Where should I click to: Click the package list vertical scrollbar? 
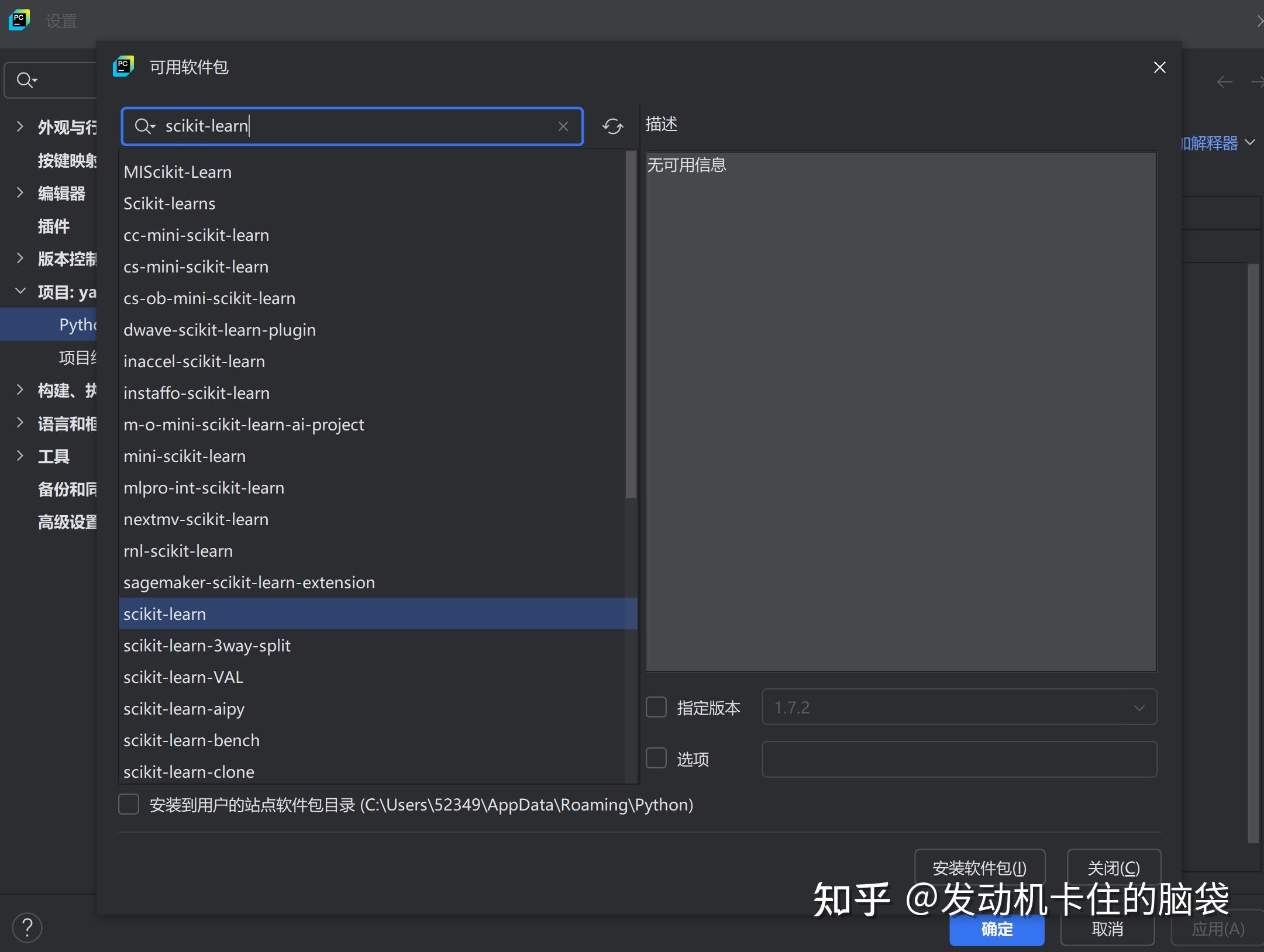[x=631, y=325]
